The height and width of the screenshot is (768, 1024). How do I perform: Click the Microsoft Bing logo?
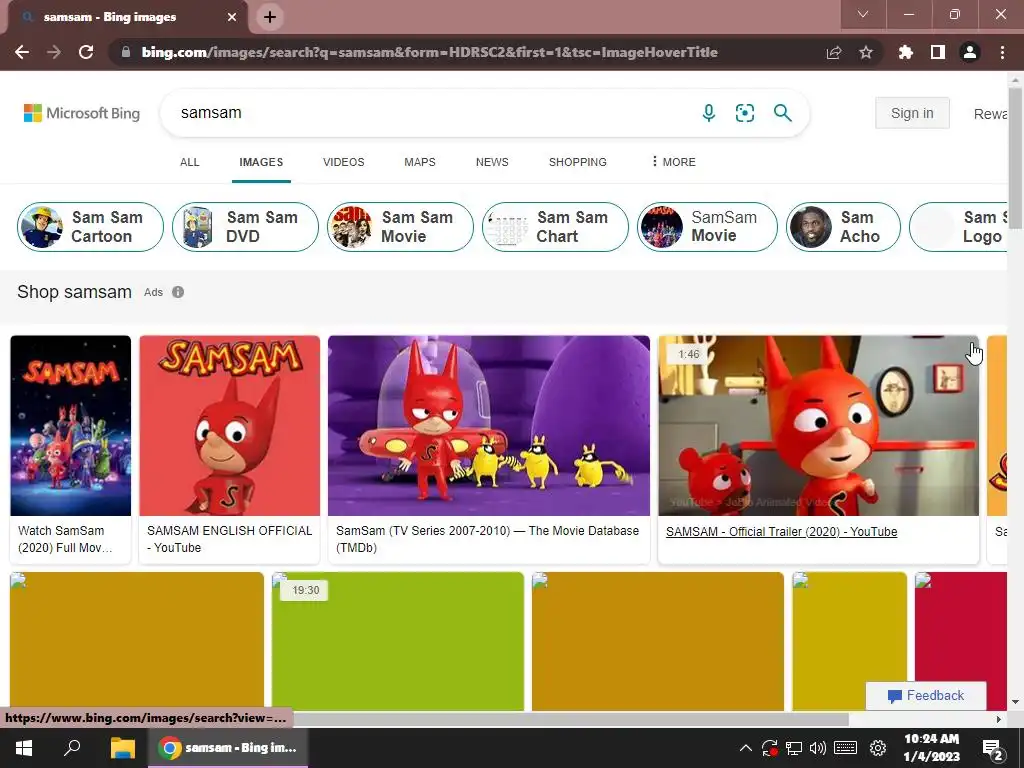[x=82, y=113]
